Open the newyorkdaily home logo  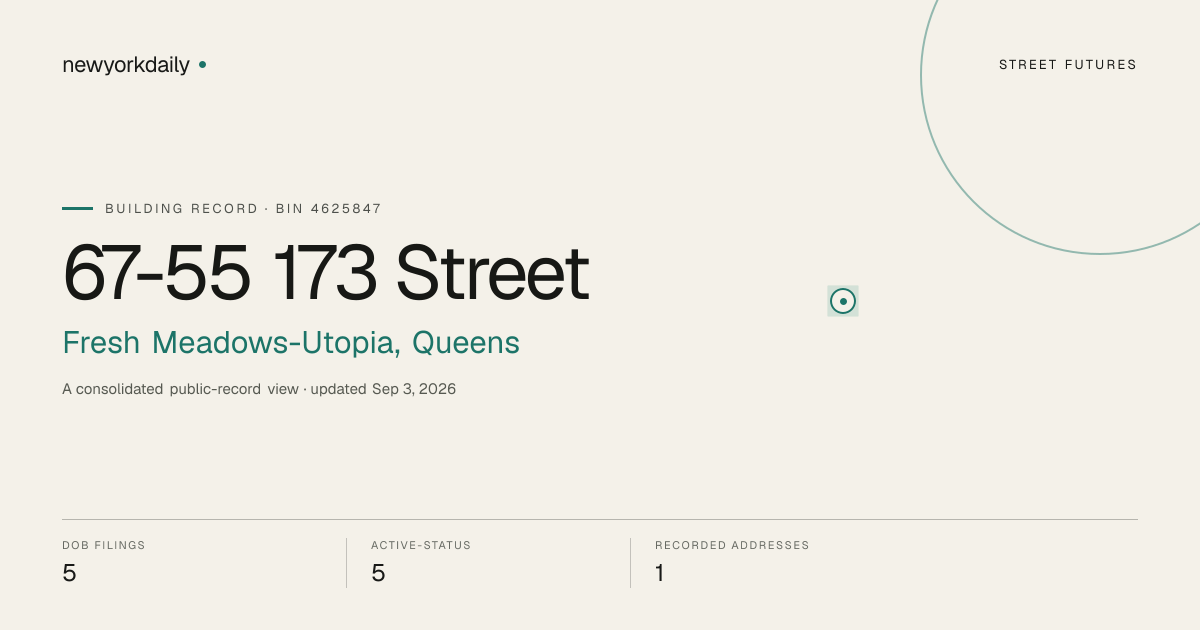[134, 65]
